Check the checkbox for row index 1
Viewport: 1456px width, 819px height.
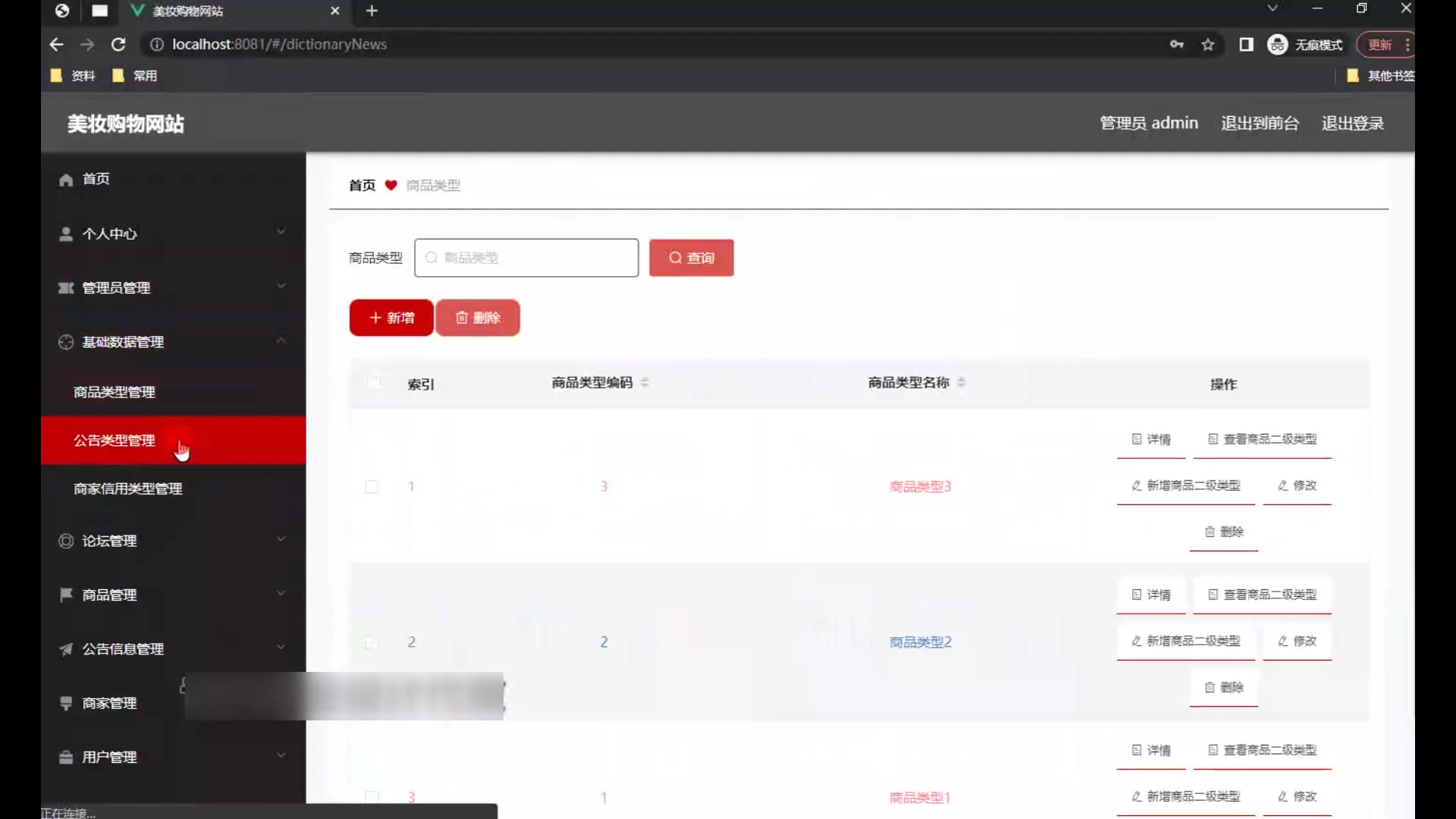[x=372, y=487]
